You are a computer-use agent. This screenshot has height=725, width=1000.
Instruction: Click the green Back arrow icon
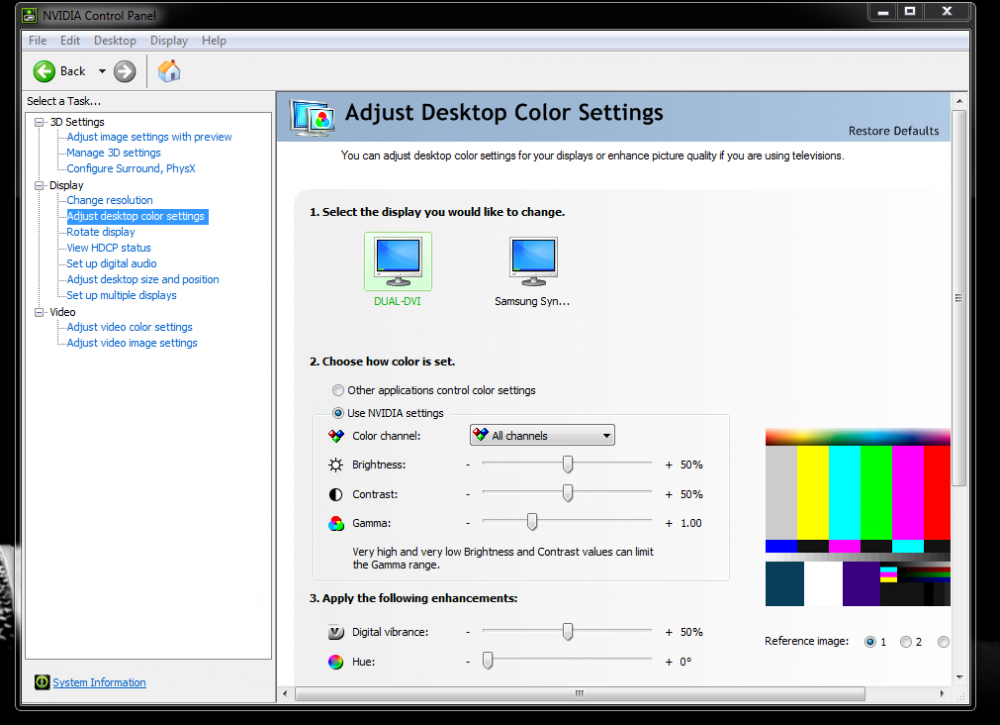[44, 71]
